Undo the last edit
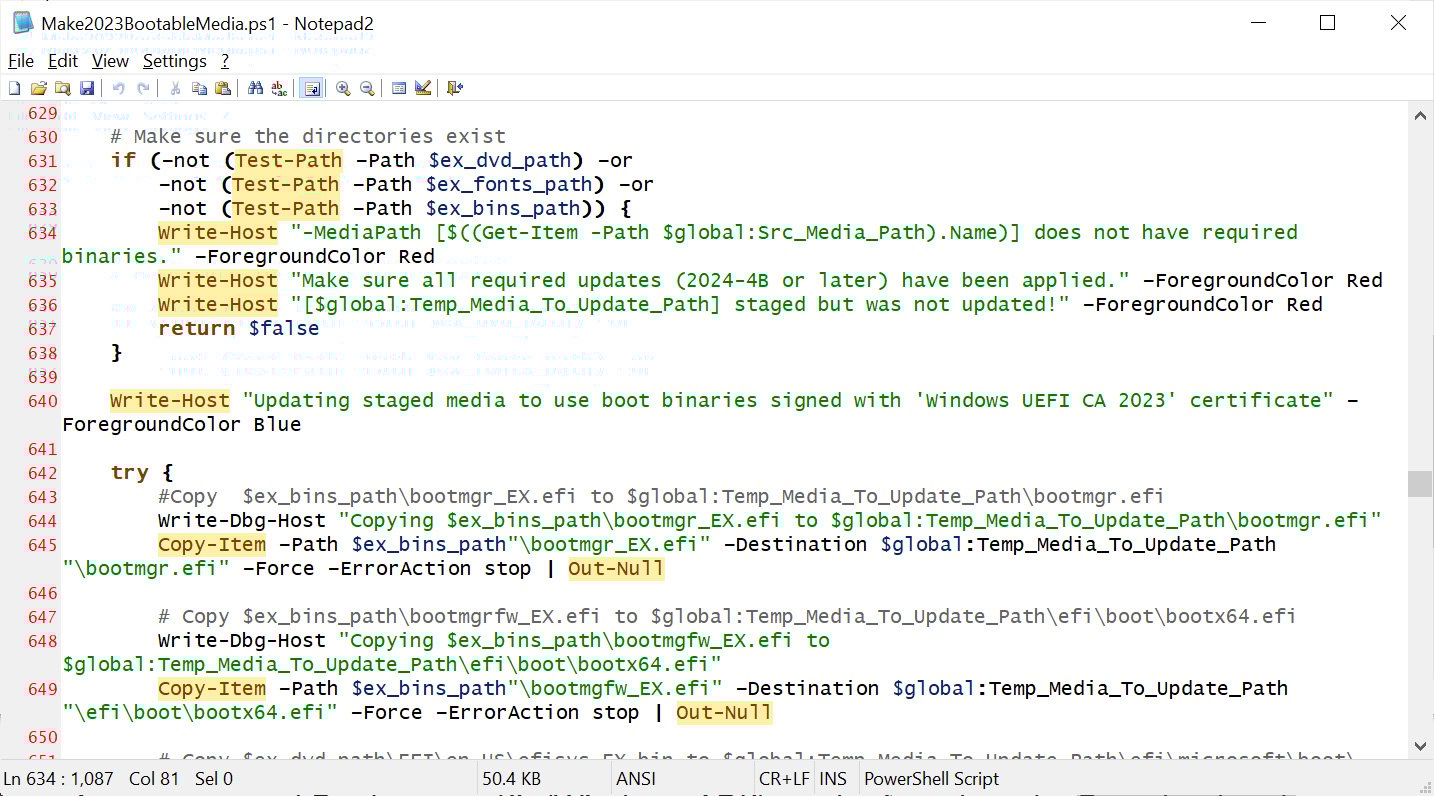This screenshot has height=796, width=1434. (x=118, y=88)
